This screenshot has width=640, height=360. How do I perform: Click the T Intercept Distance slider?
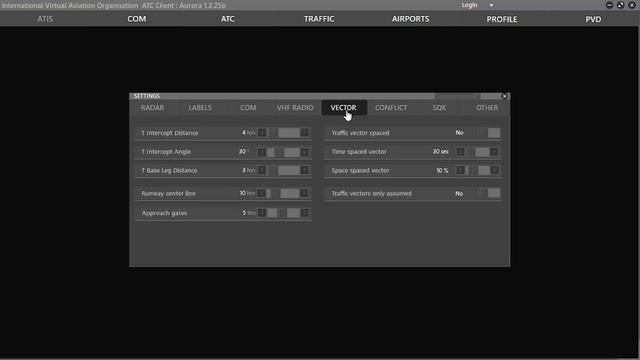point(283,133)
